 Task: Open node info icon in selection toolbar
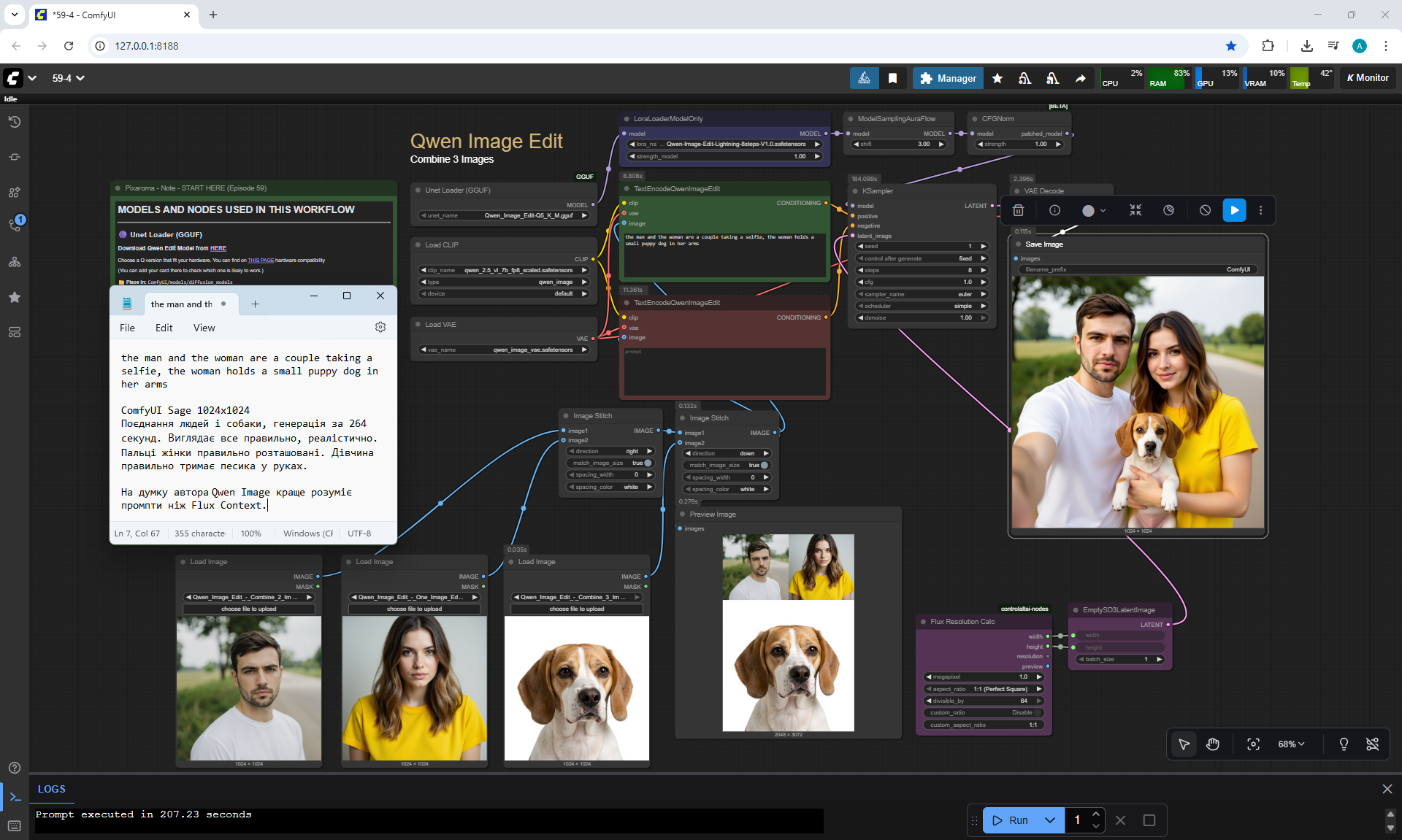coord(1054,210)
